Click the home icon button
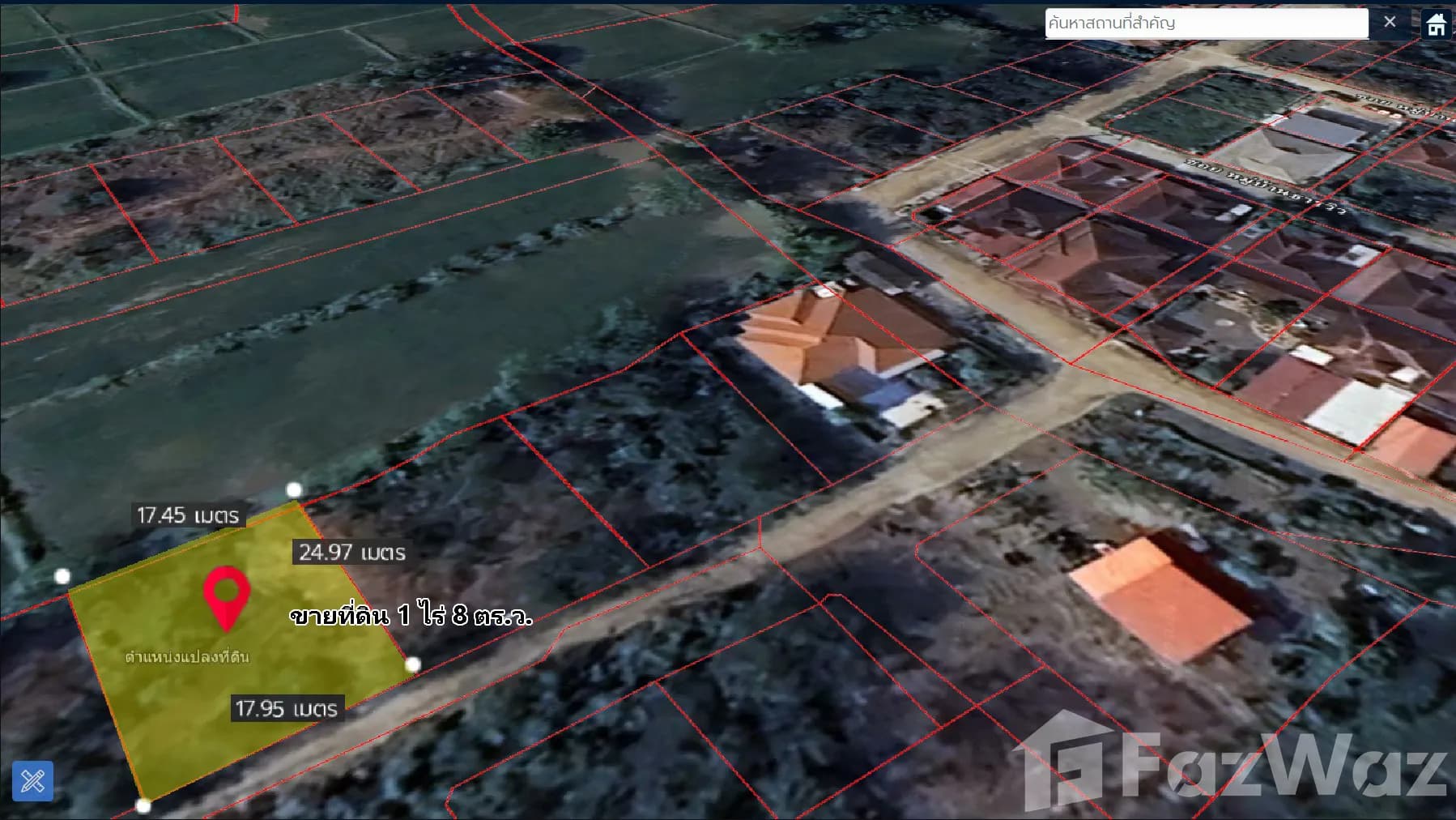1456x820 pixels. click(1437, 23)
